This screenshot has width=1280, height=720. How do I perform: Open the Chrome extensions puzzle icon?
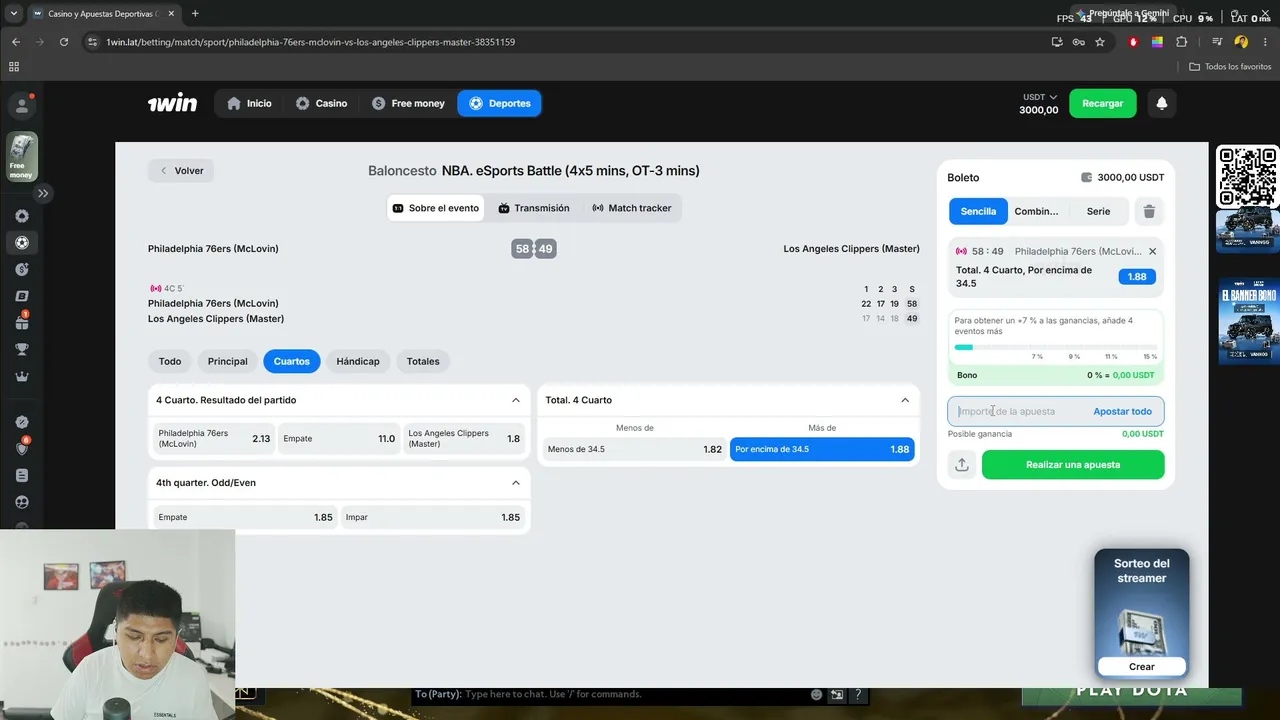click(x=1181, y=42)
